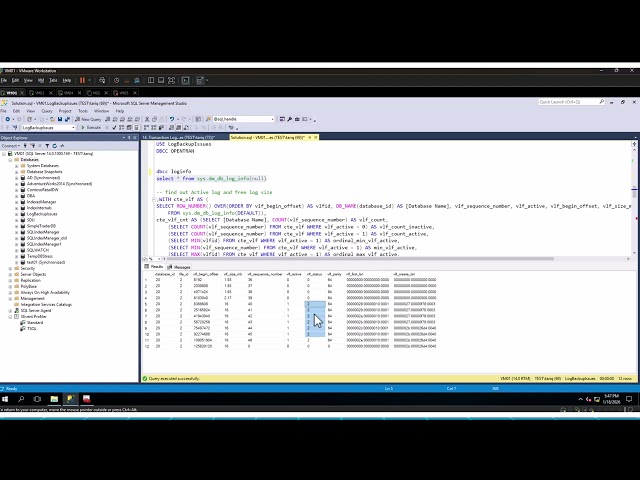The width and height of the screenshot is (640, 480).
Task: Expand the Security folder node
Action: pyautogui.click(x=10, y=269)
